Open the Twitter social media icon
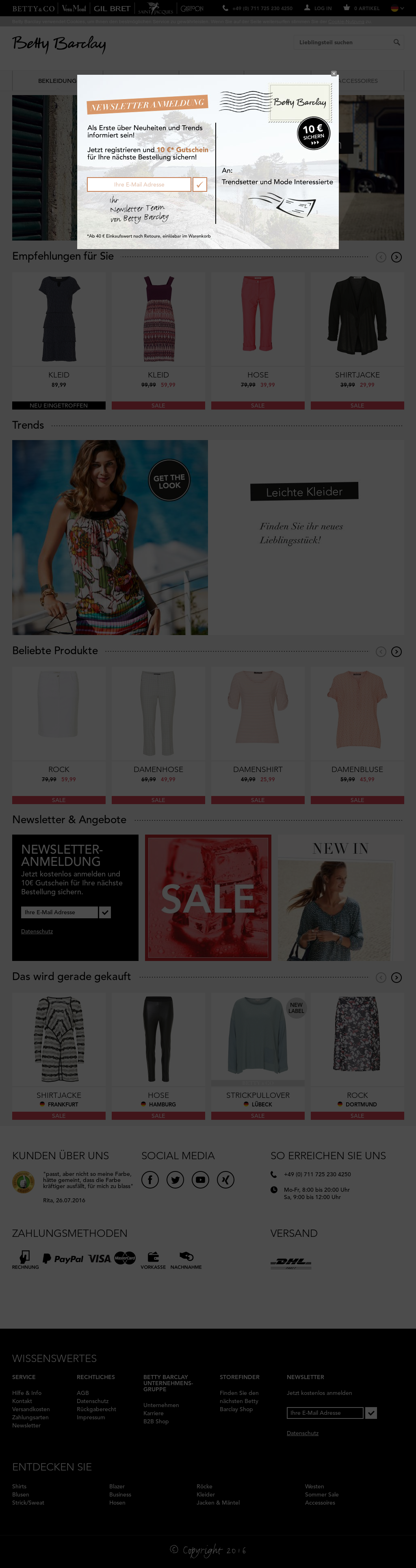The width and height of the screenshot is (416, 1568). click(x=175, y=1180)
